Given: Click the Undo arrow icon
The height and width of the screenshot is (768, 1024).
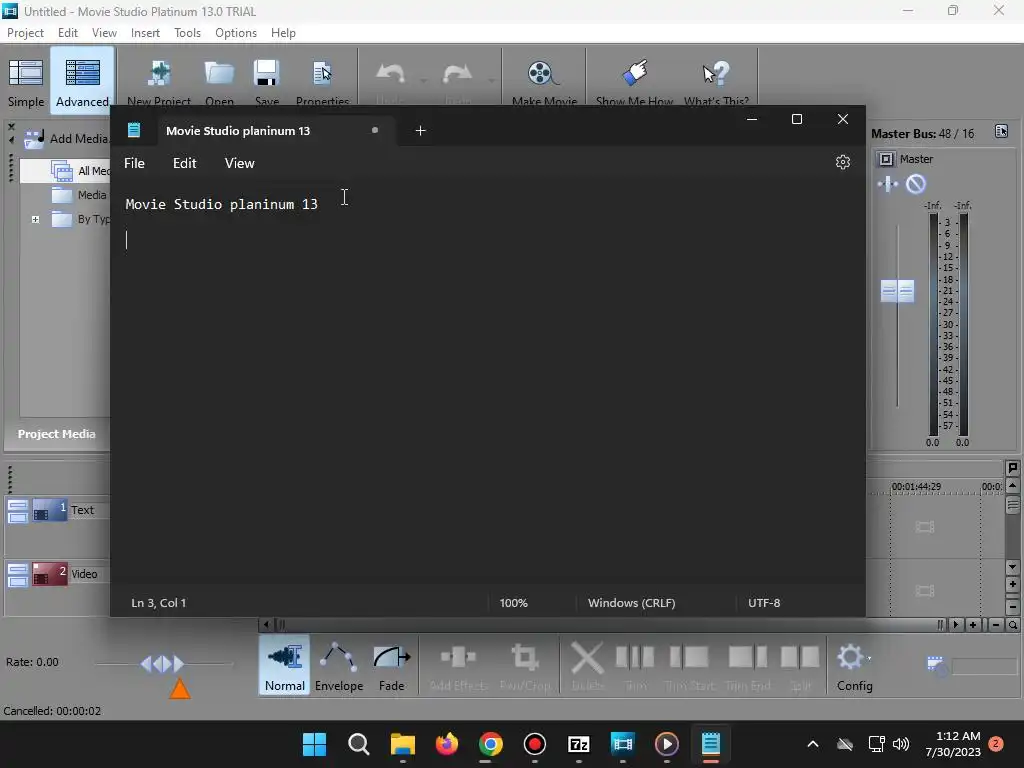Looking at the screenshot, I should click(391, 74).
